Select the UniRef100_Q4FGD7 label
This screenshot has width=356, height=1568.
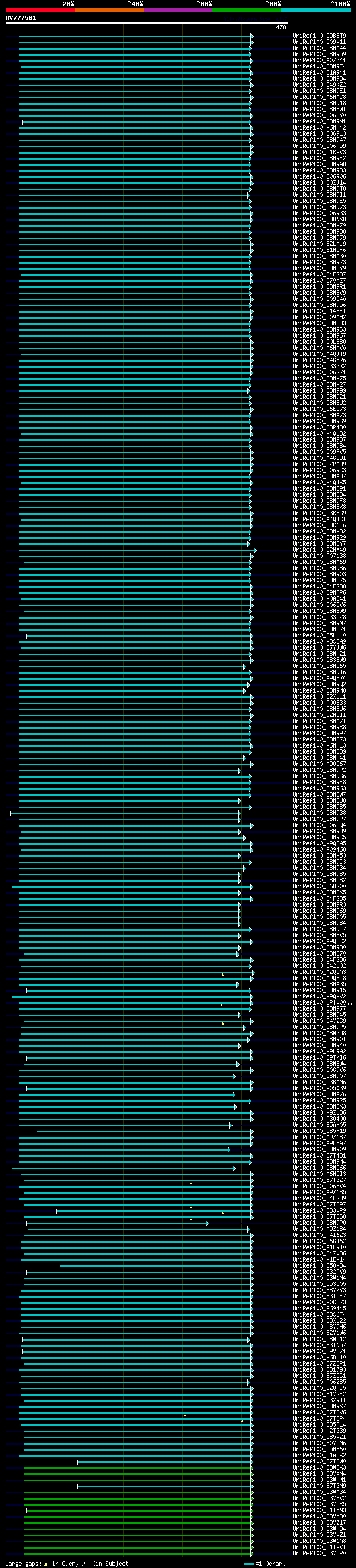pyautogui.click(x=319, y=275)
